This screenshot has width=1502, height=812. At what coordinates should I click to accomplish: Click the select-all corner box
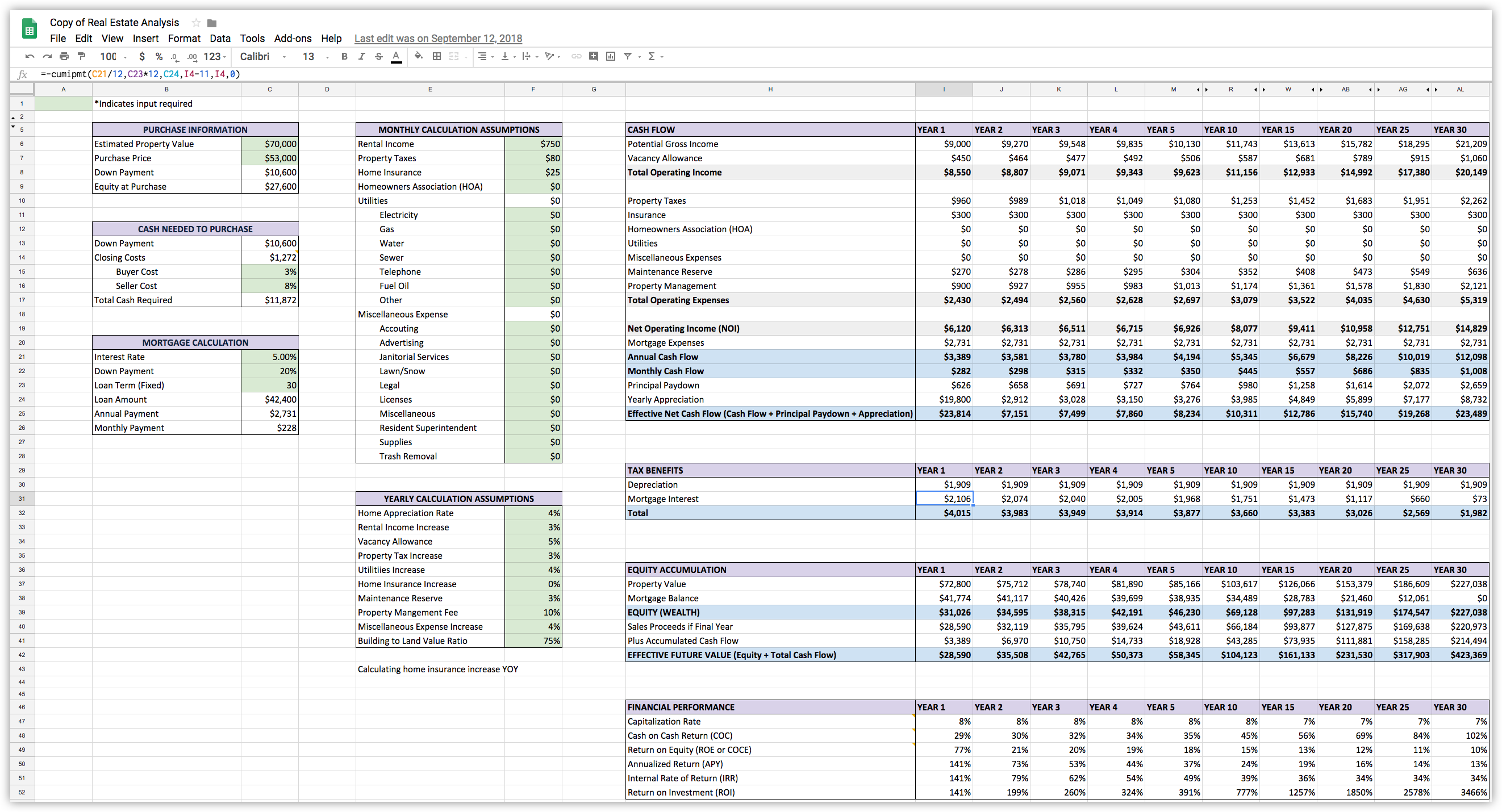(x=22, y=89)
